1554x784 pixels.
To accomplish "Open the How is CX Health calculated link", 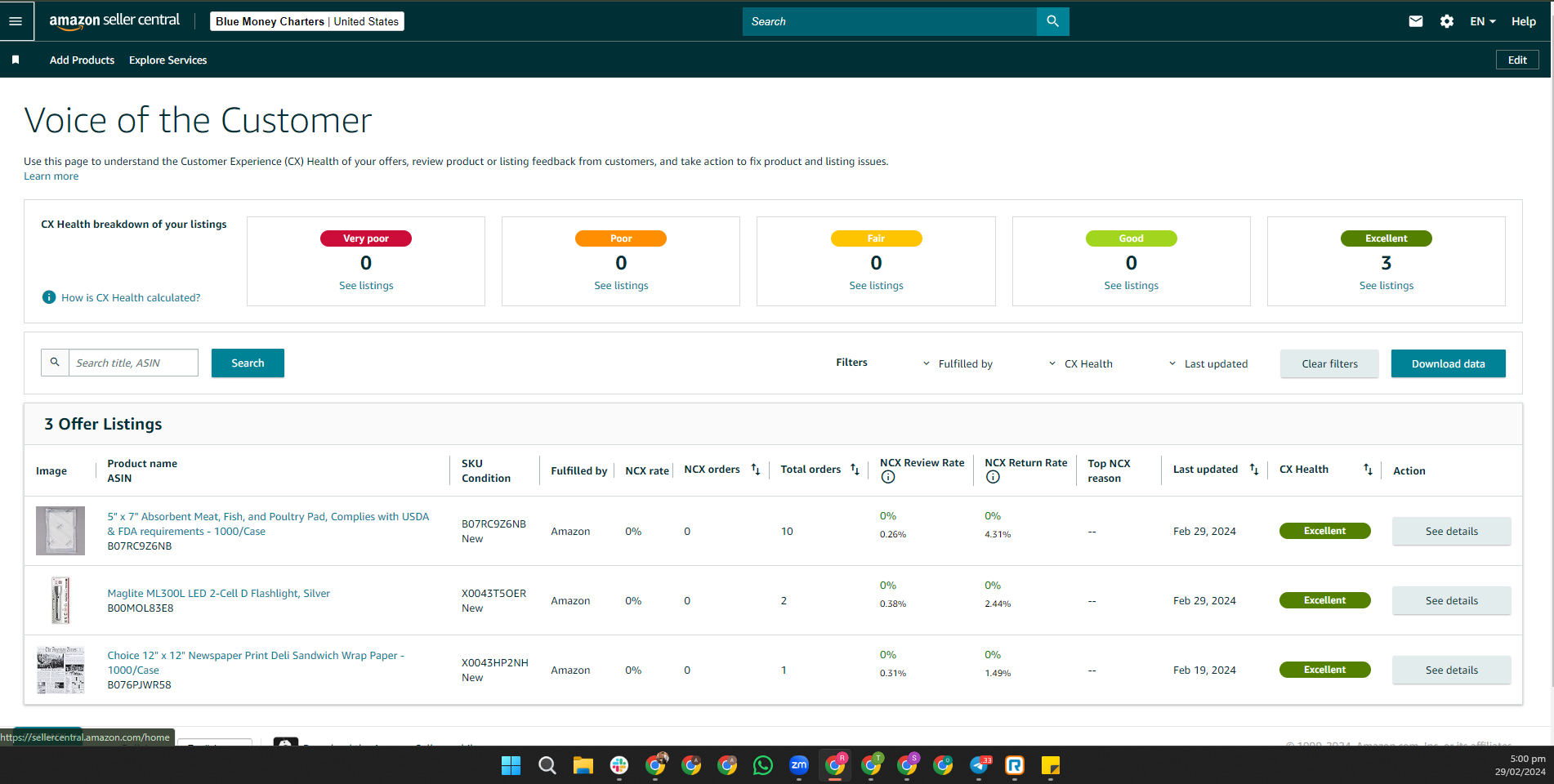I will click(131, 297).
